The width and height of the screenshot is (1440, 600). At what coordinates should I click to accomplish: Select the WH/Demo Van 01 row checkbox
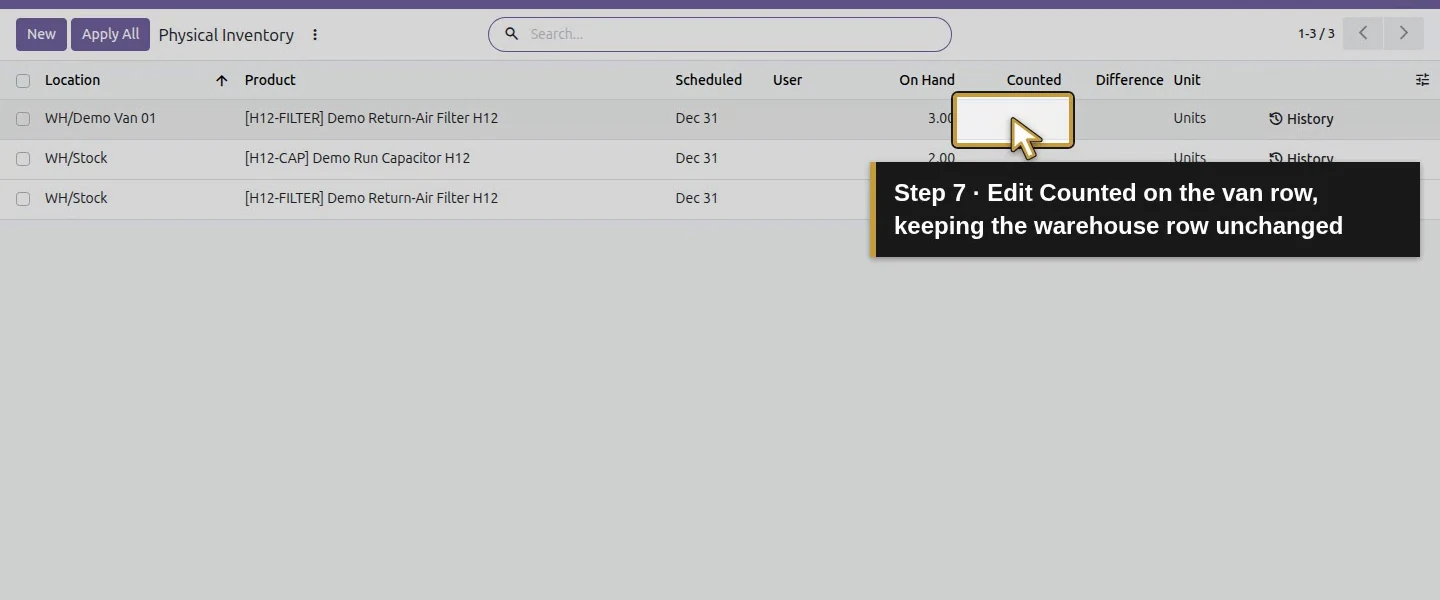pyautogui.click(x=23, y=119)
